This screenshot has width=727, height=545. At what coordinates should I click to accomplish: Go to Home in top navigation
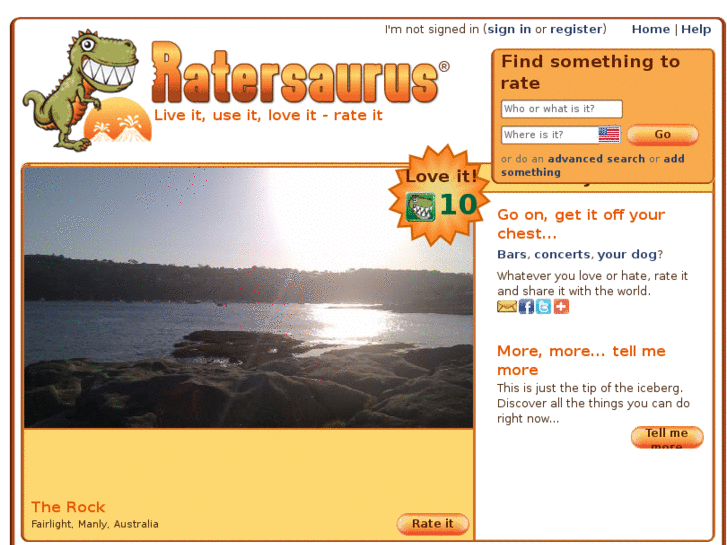tap(650, 29)
